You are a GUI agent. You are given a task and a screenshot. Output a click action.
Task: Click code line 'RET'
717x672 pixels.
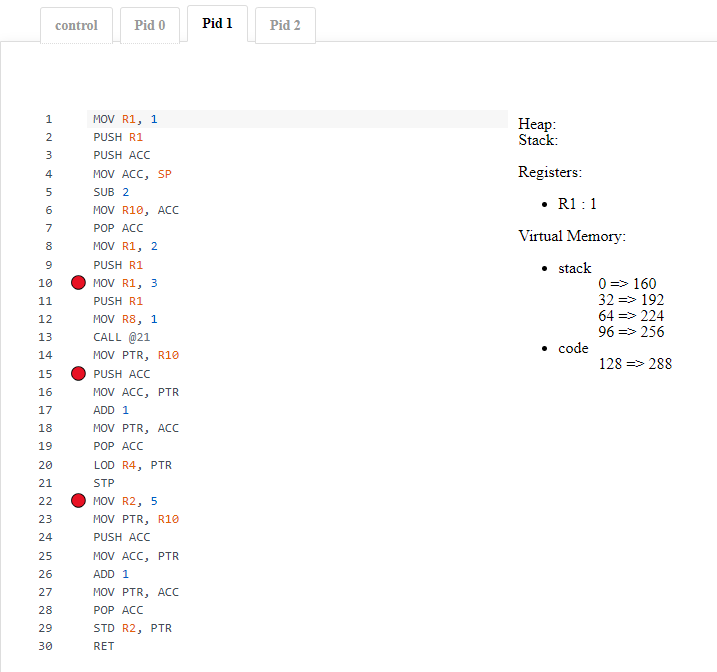pos(104,646)
